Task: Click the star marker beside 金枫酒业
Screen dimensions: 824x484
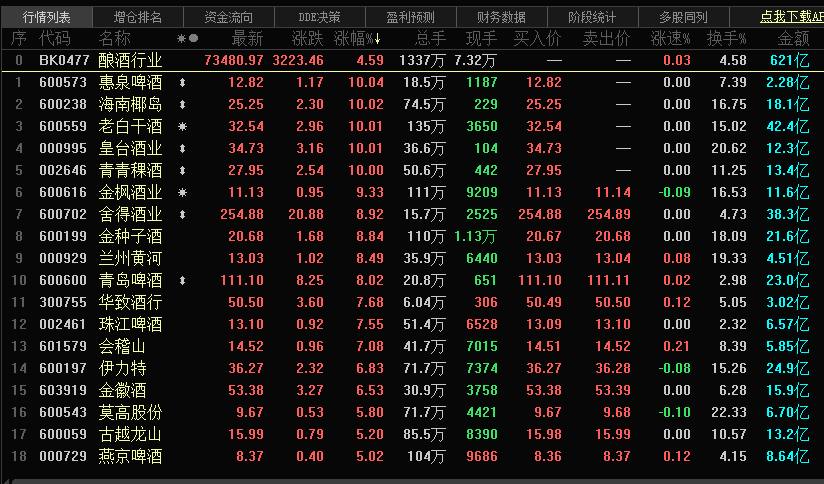Action: pos(182,192)
